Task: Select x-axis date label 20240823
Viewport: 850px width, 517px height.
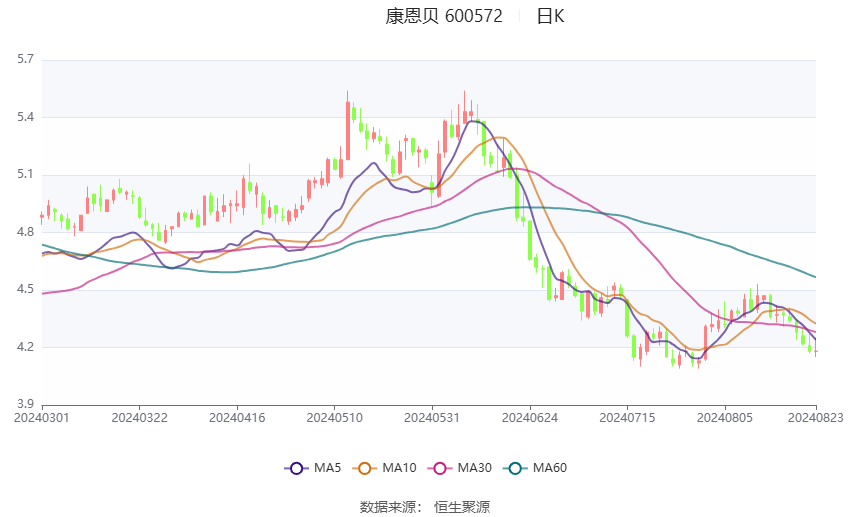Action: (815, 418)
